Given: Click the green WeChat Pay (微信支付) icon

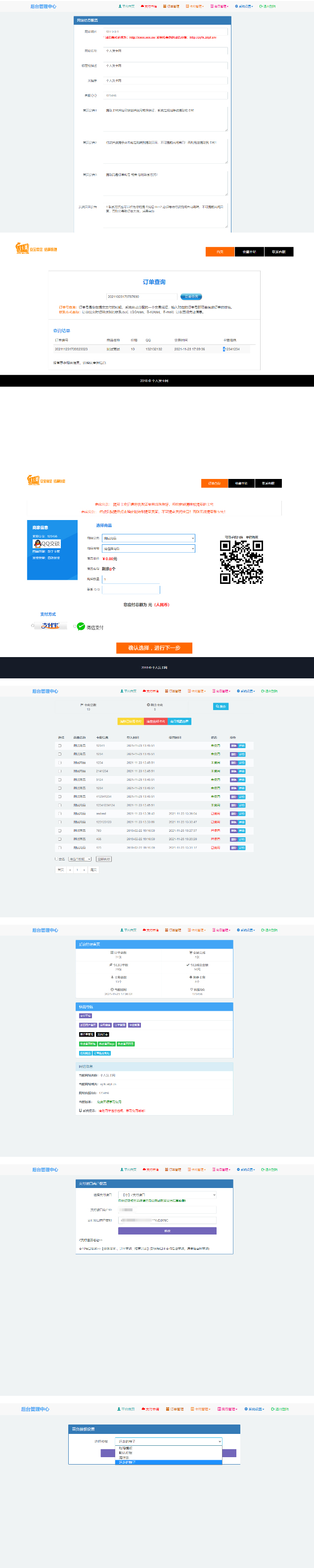Looking at the screenshot, I should pyautogui.click(x=81, y=626).
